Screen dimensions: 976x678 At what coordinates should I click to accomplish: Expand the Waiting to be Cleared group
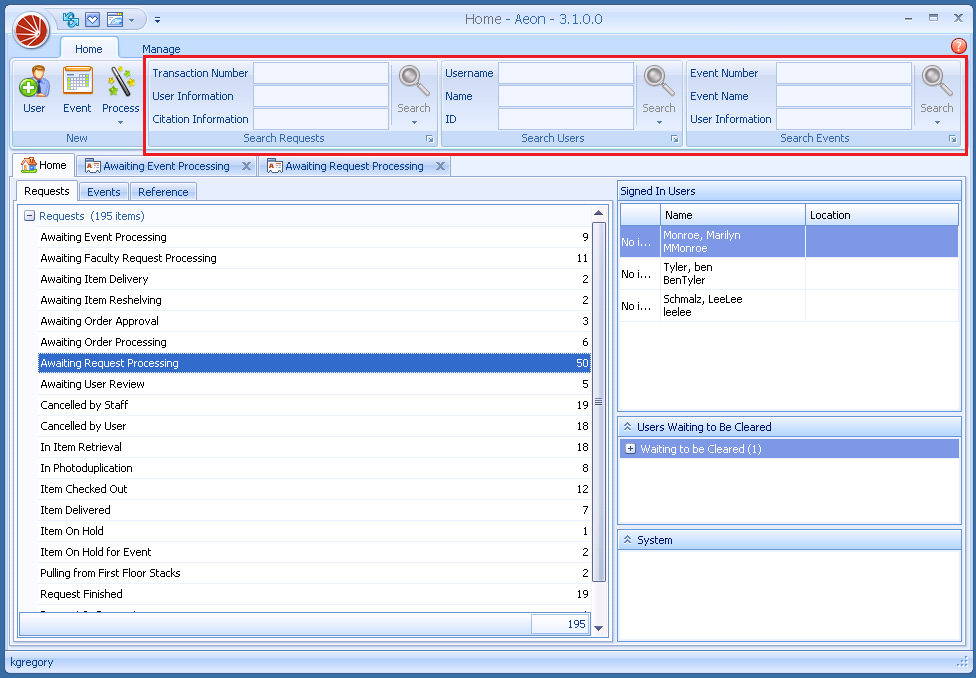coord(630,449)
